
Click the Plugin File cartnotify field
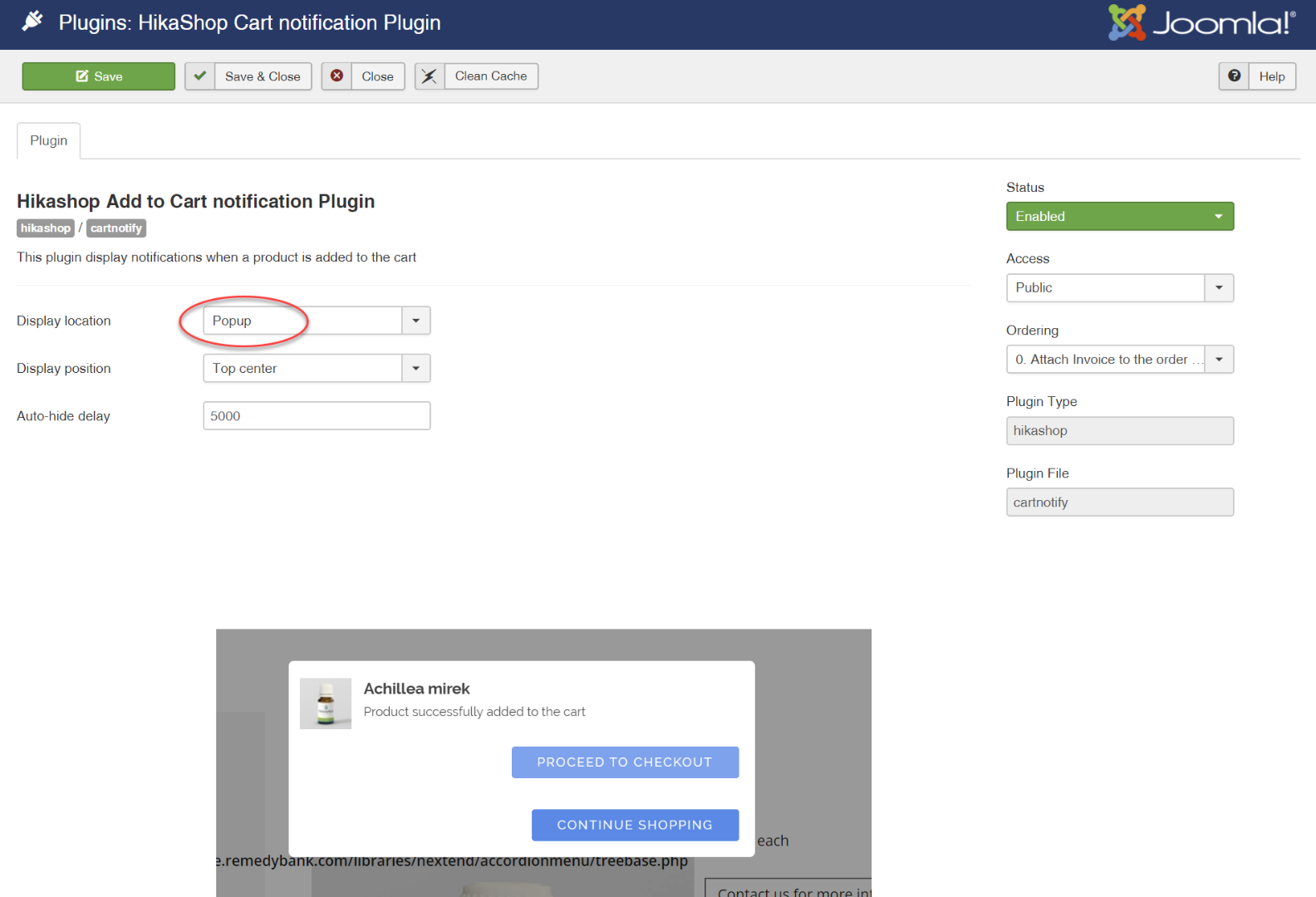[1120, 502]
